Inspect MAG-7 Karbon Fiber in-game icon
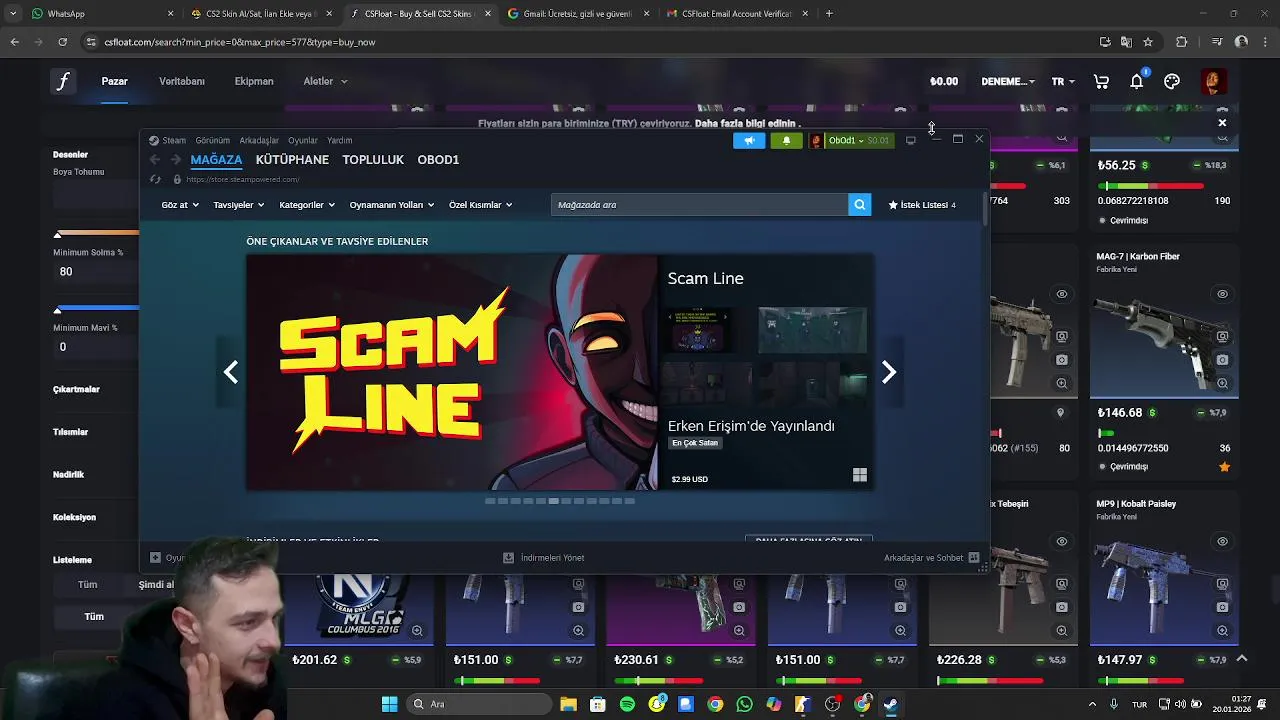The image size is (1280, 720). click(x=1222, y=337)
